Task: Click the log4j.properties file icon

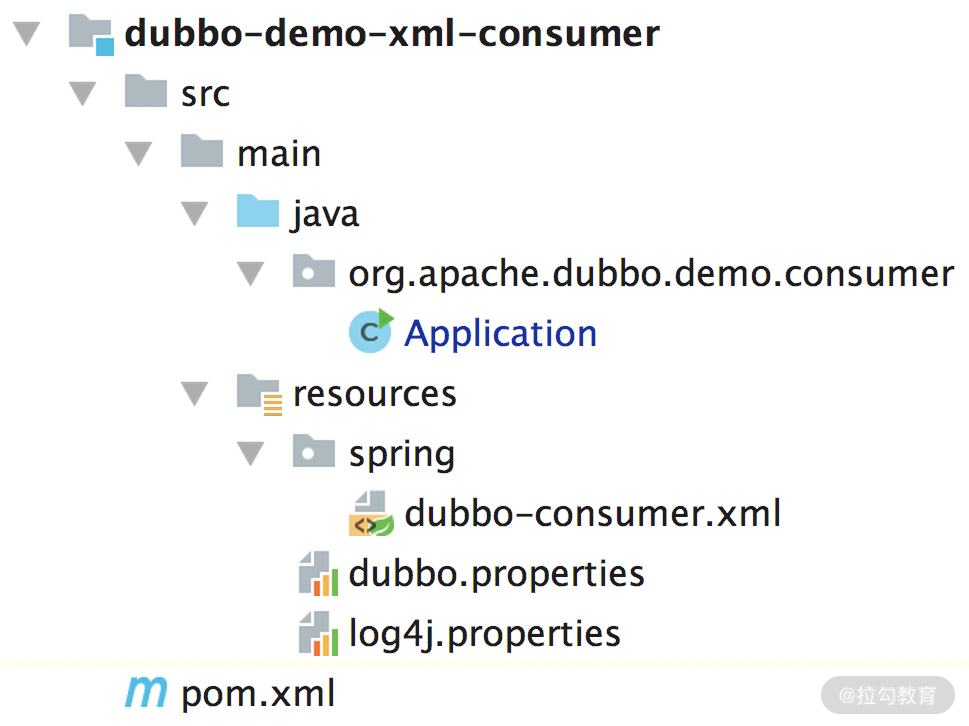Action: point(318,634)
